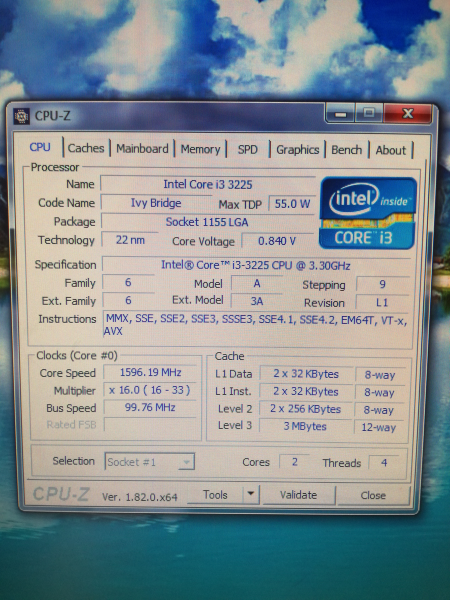The width and height of the screenshot is (450, 600).
Task: Click the empty Rated FSB field
Action: (x=150, y=424)
